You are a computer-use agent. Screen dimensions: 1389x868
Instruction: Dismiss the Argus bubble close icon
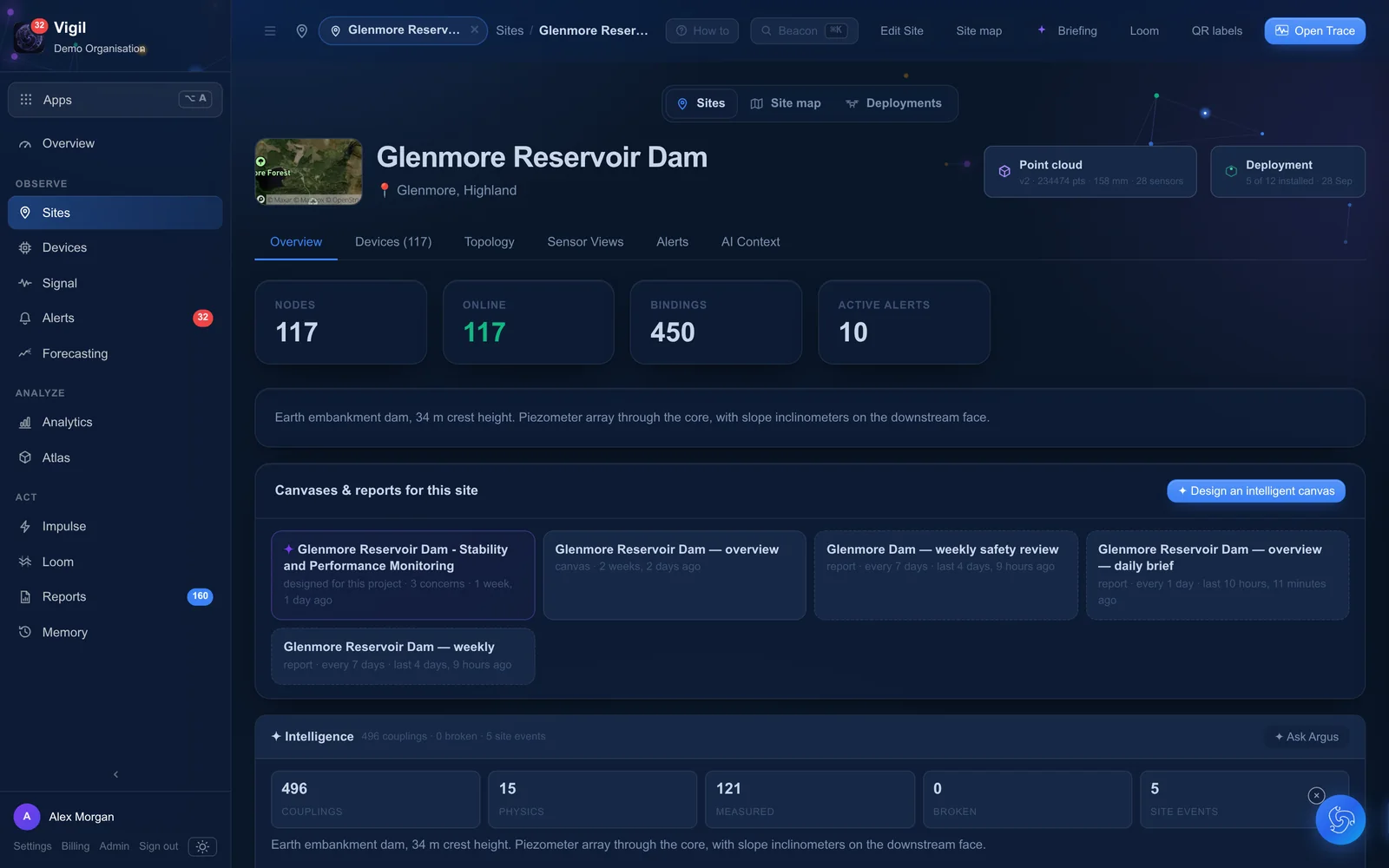point(1316,795)
